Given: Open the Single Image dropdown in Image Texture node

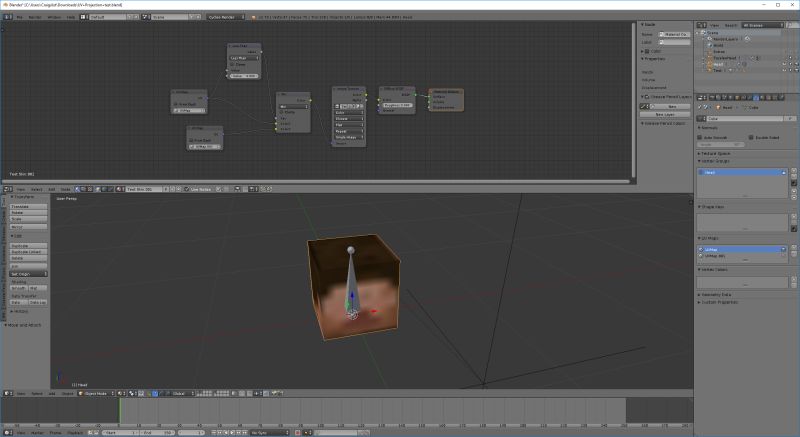Looking at the screenshot, I should tap(349, 137).
